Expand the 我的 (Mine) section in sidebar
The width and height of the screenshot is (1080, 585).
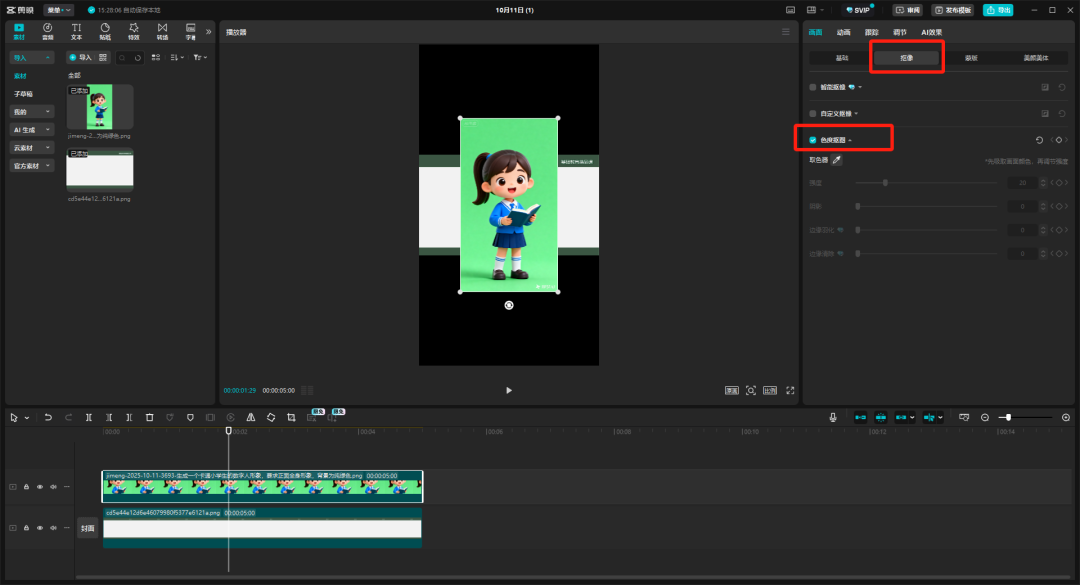pyautogui.click(x=32, y=111)
